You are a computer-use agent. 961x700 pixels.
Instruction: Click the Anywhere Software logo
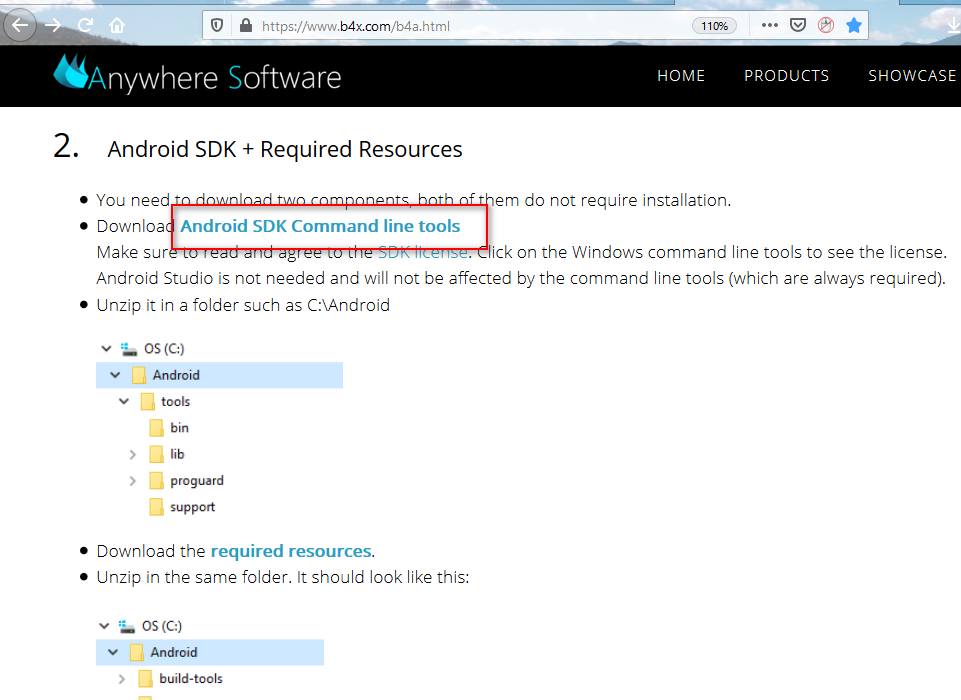pos(197,76)
